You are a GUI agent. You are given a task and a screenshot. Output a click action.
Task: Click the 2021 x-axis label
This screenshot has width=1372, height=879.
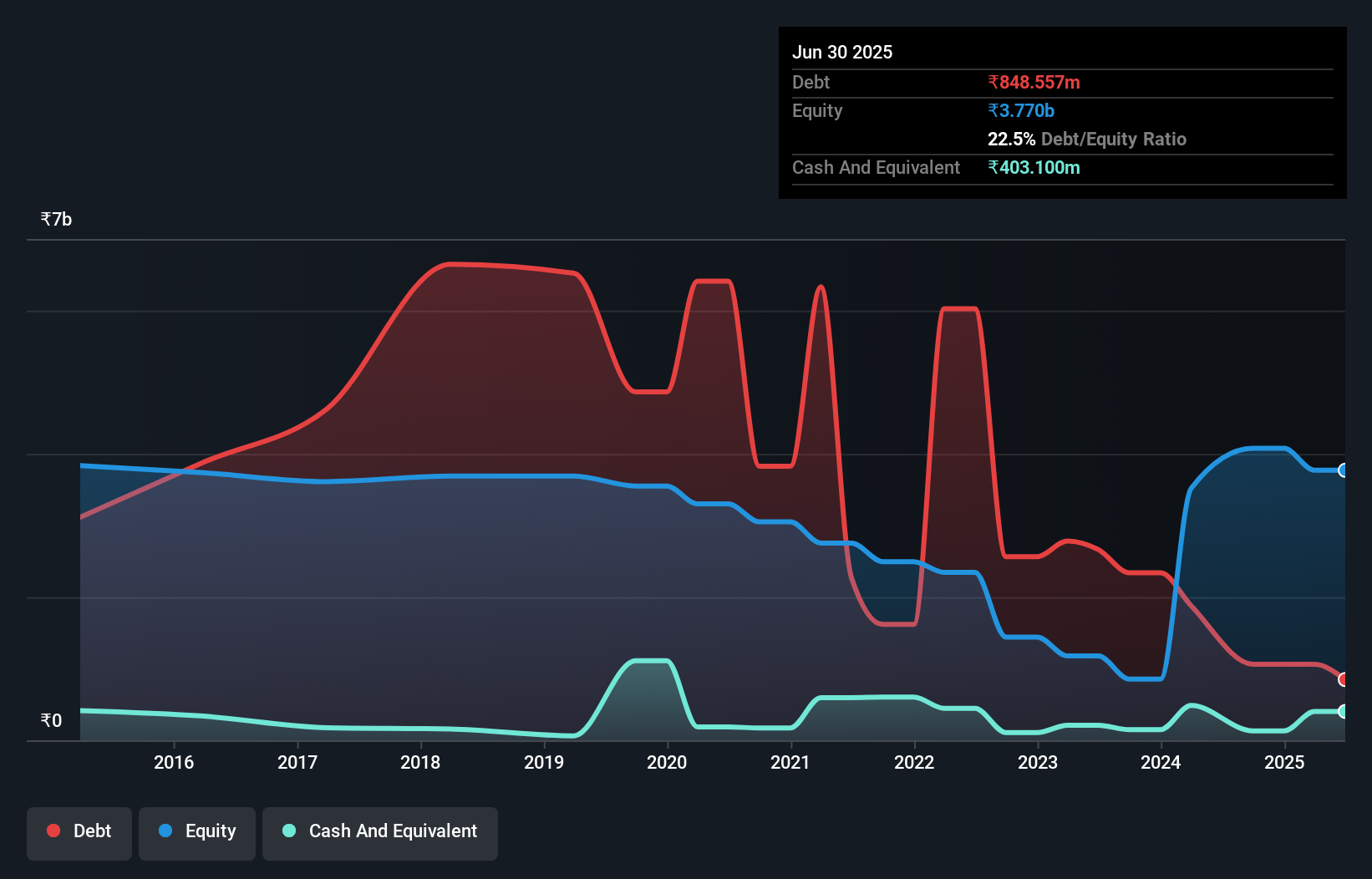(x=790, y=762)
